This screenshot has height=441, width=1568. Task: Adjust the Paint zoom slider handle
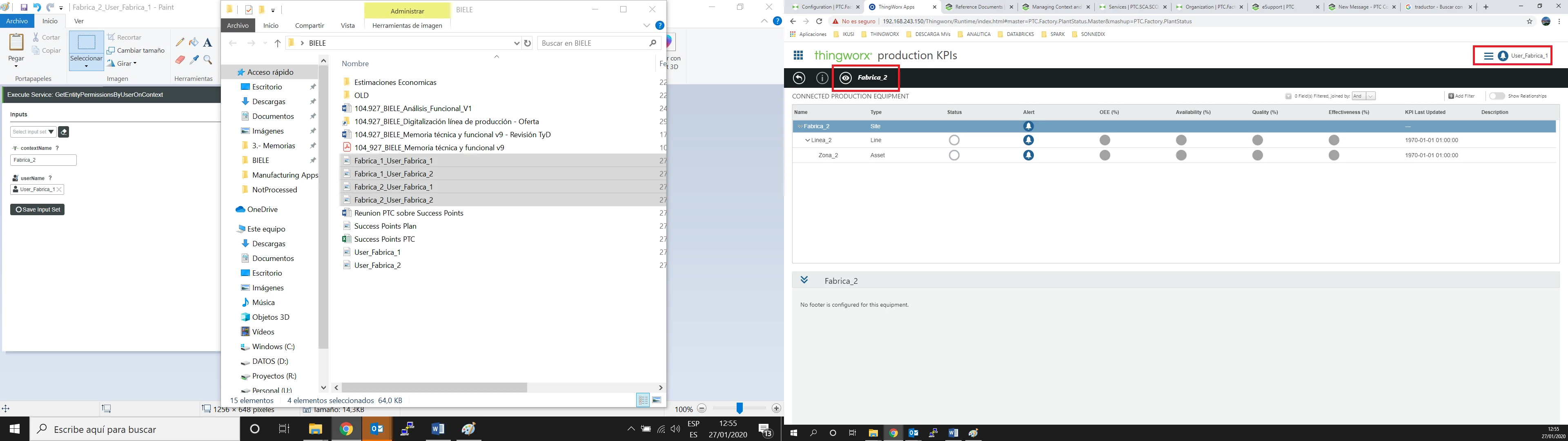739,409
